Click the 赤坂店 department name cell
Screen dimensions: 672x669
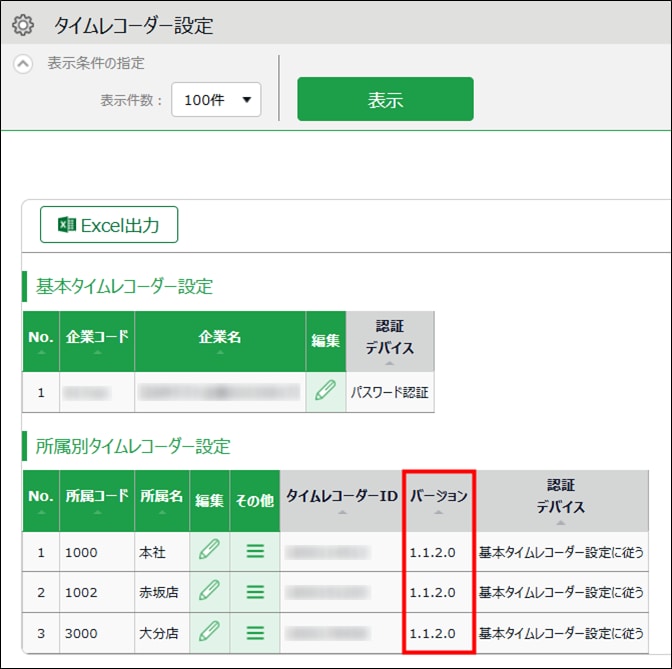coord(162,592)
